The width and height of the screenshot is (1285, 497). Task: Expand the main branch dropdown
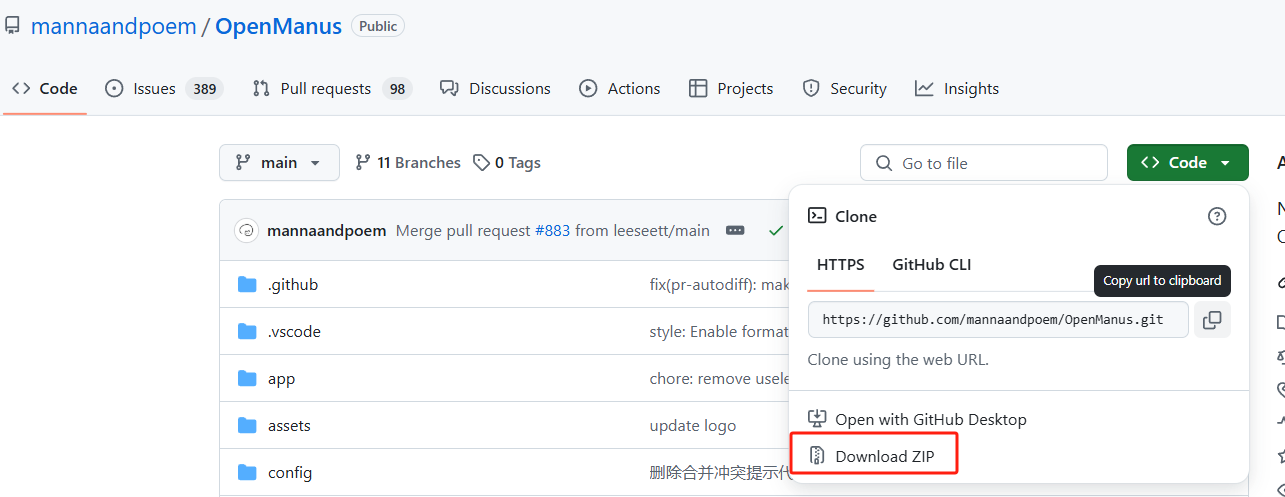[279, 163]
